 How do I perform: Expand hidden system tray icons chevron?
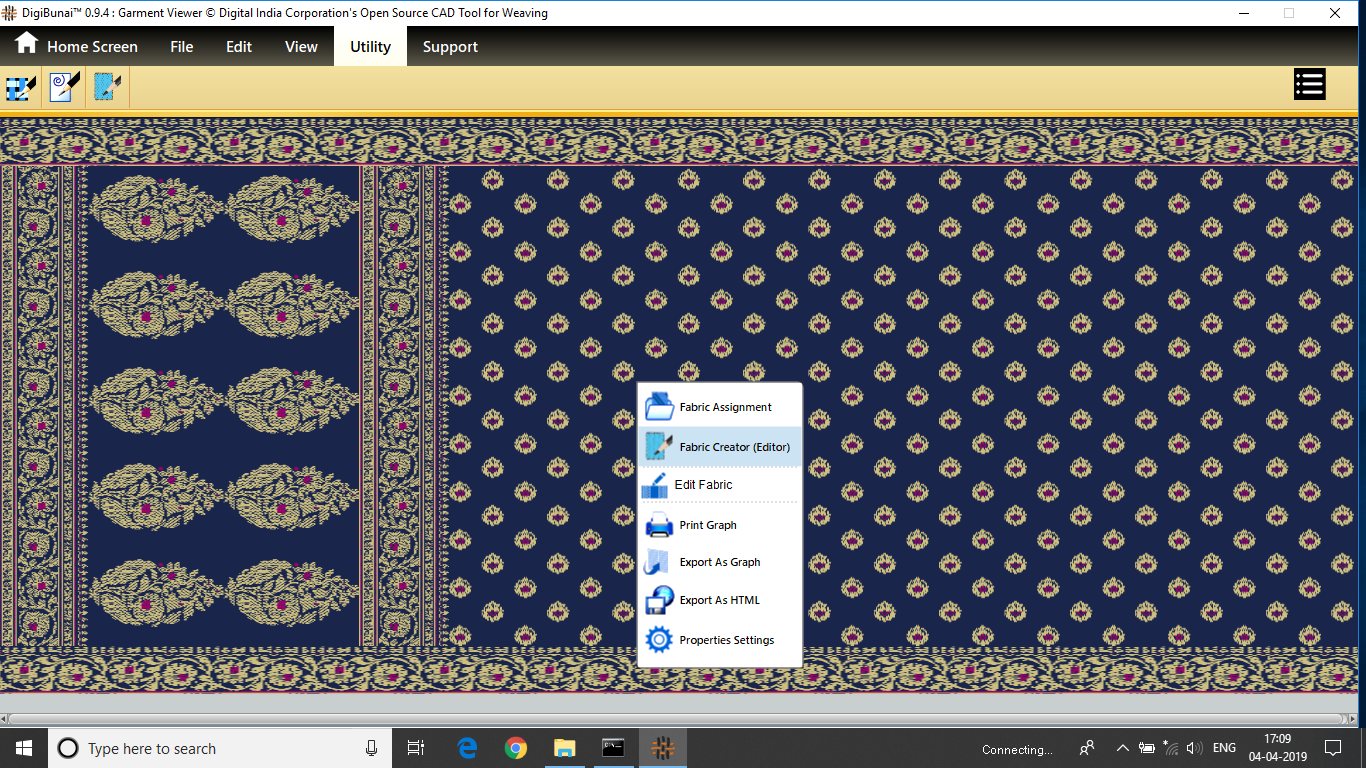pos(1122,748)
